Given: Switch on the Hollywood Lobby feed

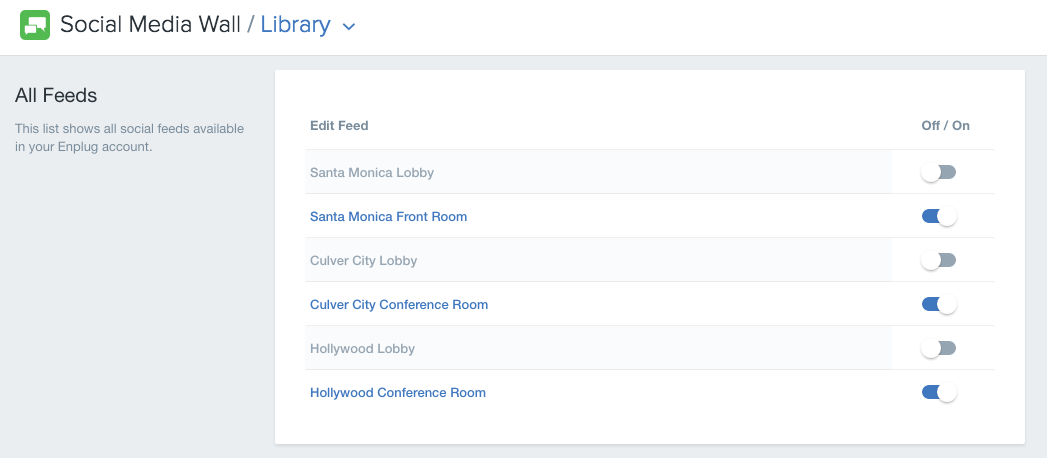Looking at the screenshot, I should pyautogui.click(x=938, y=349).
